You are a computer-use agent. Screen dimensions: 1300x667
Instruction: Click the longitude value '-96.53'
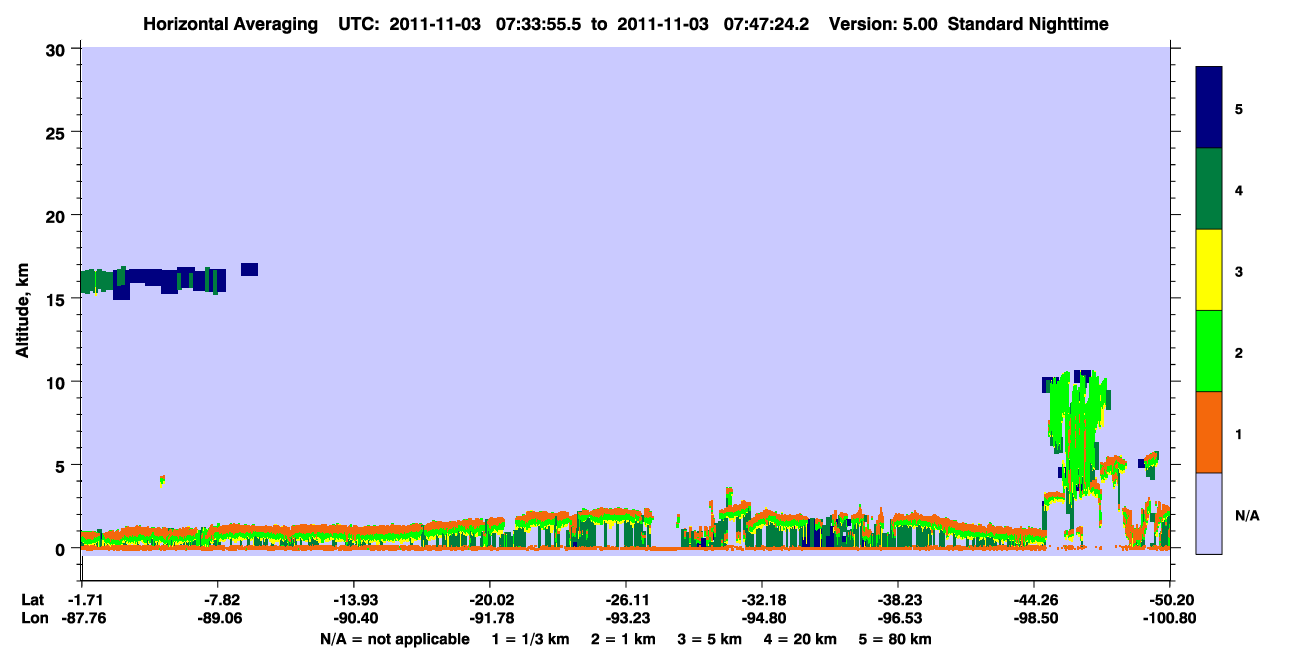[898, 618]
